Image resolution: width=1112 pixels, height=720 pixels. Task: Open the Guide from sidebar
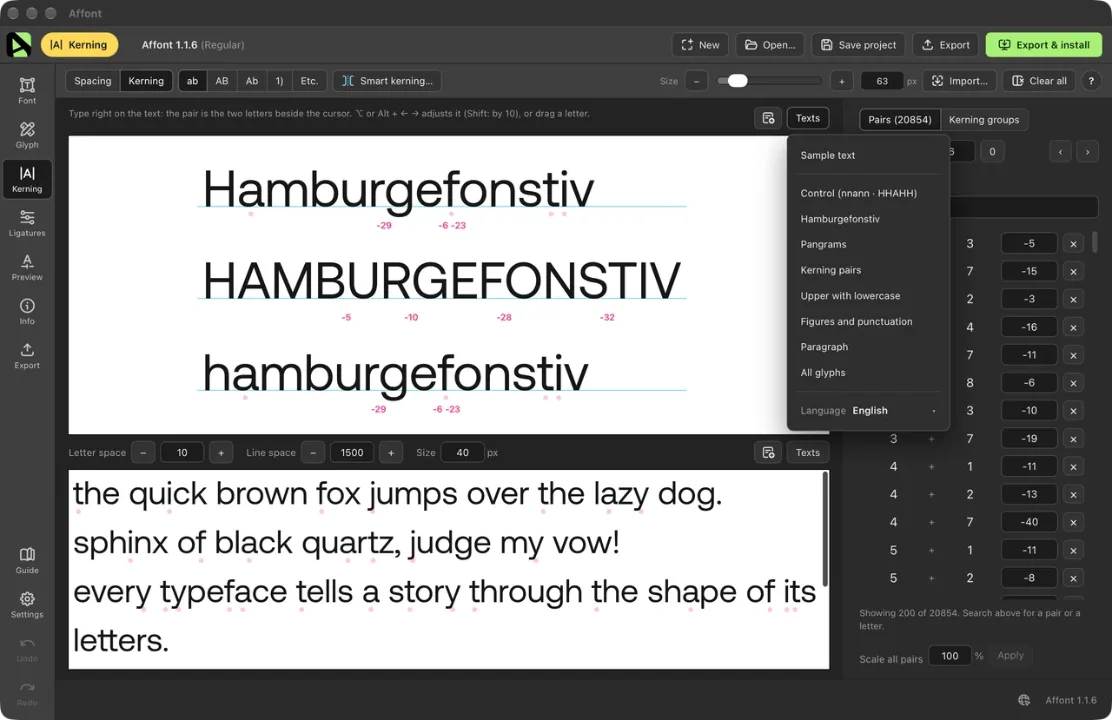(x=27, y=560)
